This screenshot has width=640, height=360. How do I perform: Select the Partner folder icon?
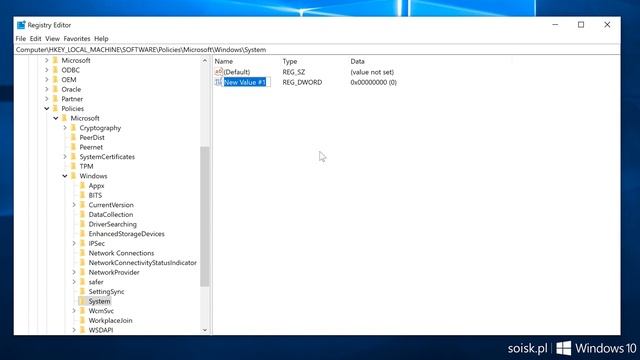[x=56, y=99]
